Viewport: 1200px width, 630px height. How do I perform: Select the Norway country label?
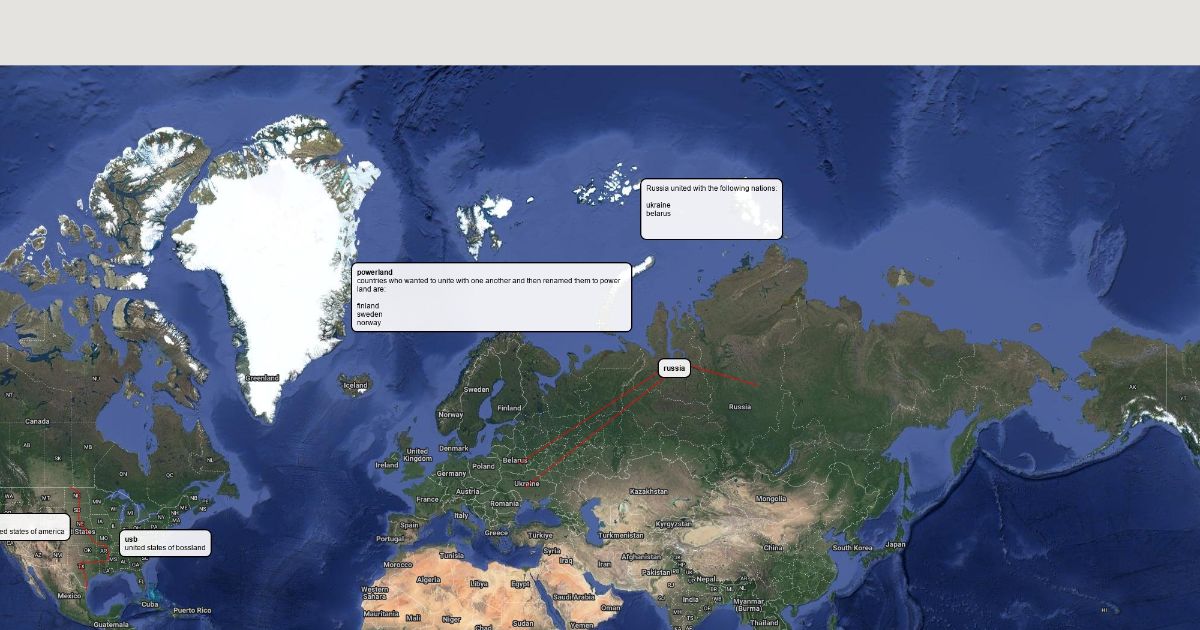[451, 414]
